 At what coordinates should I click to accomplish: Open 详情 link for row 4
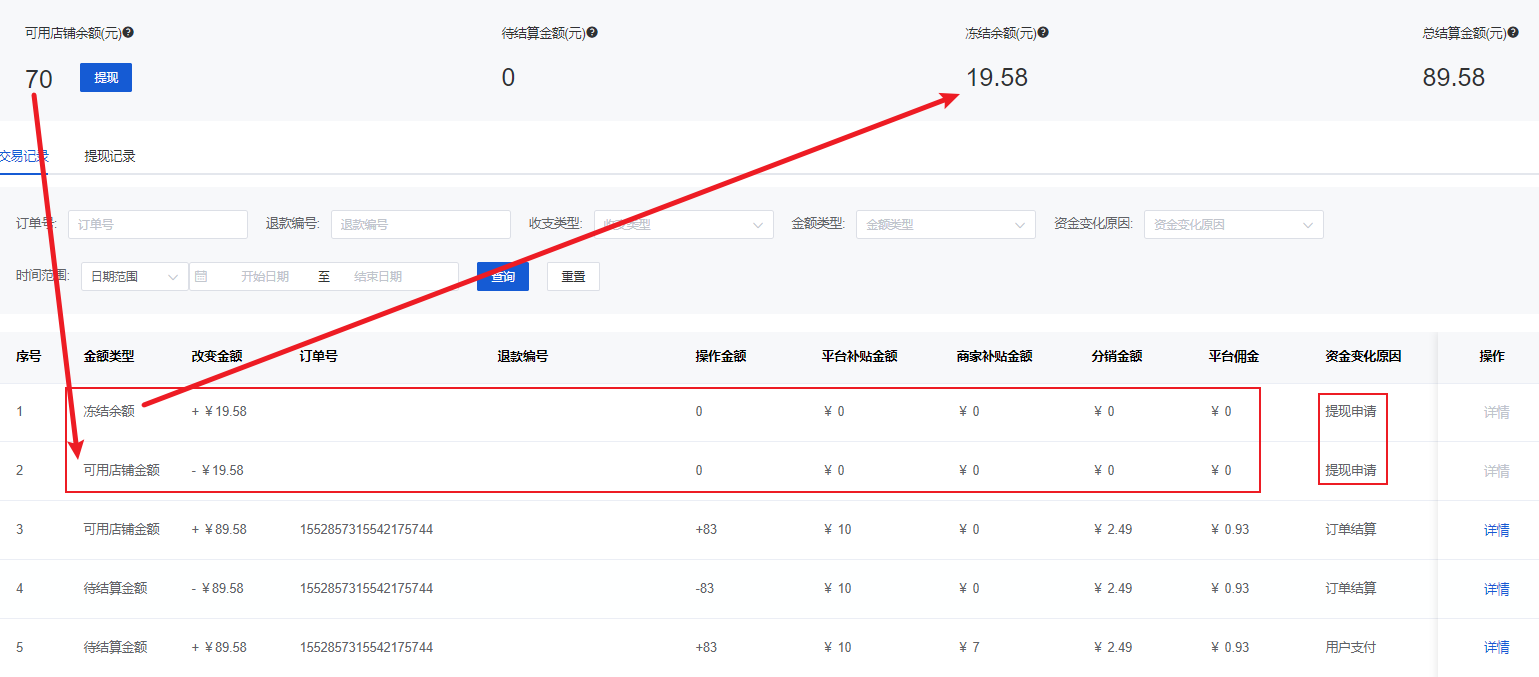pyautogui.click(x=1496, y=589)
